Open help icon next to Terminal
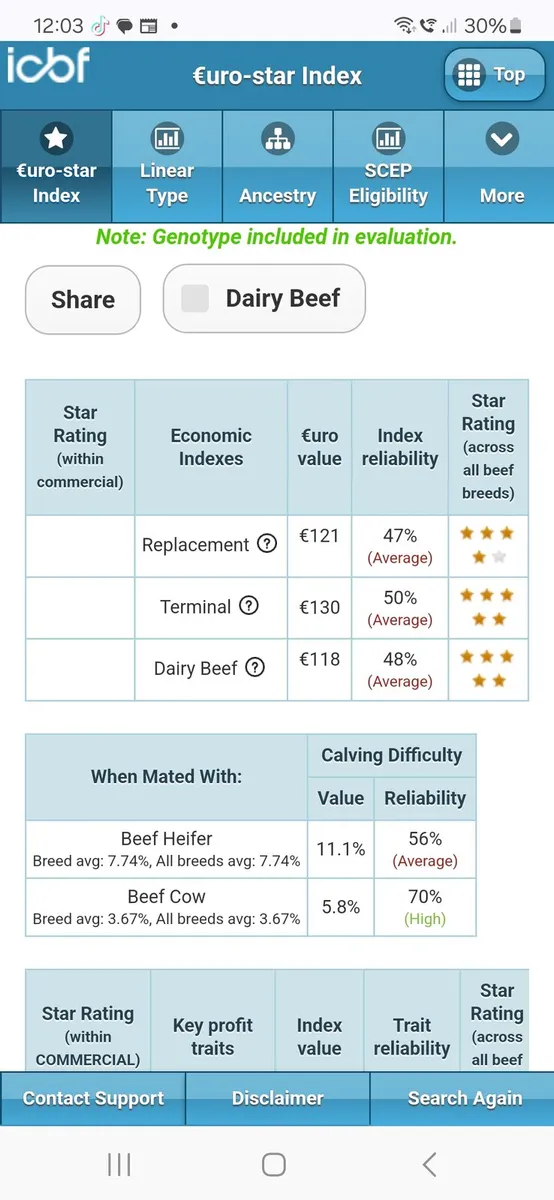Image resolution: width=554 pixels, height=1200 pixels. click(249, 606)
